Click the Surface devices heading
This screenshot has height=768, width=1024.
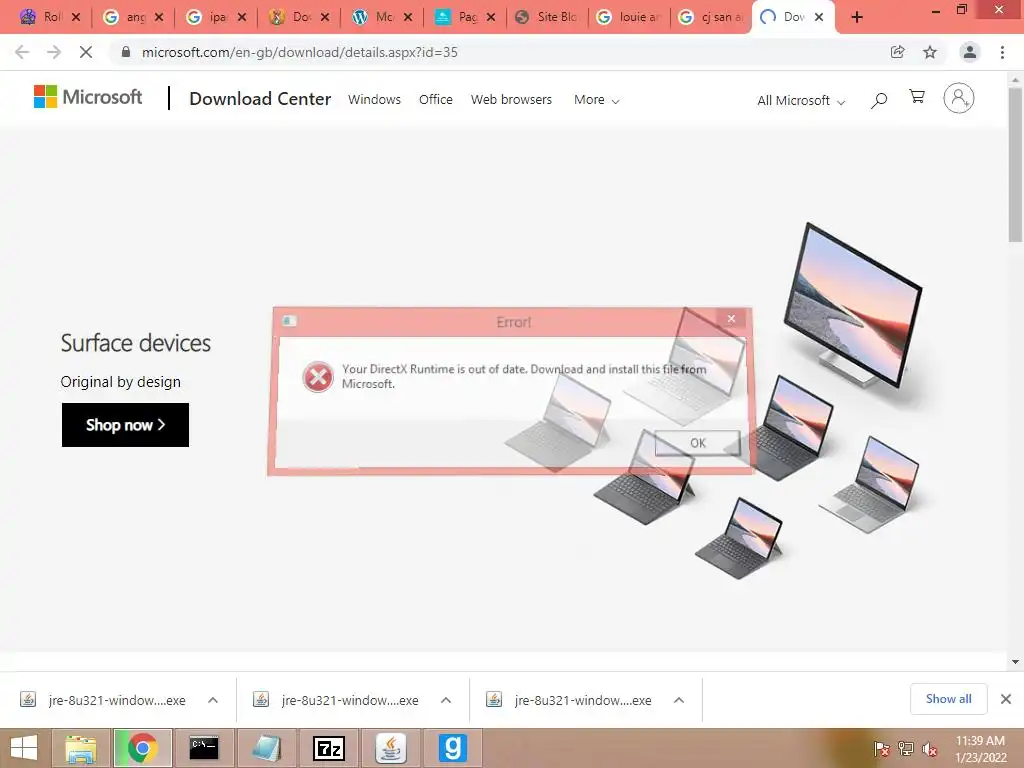click(x=136, y=343)
